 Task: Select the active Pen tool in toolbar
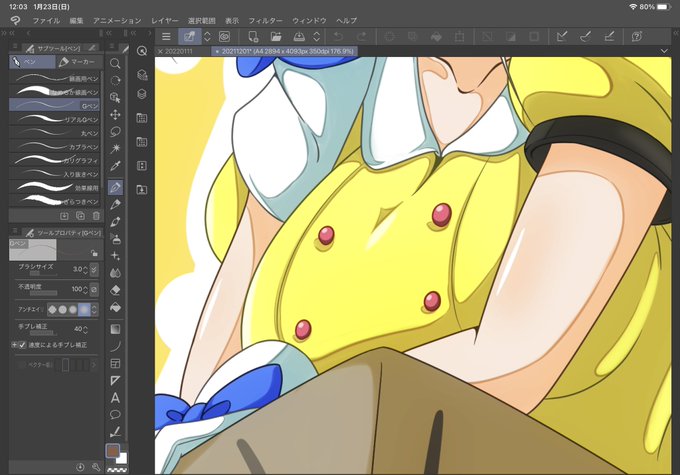(x=115, y=187)
